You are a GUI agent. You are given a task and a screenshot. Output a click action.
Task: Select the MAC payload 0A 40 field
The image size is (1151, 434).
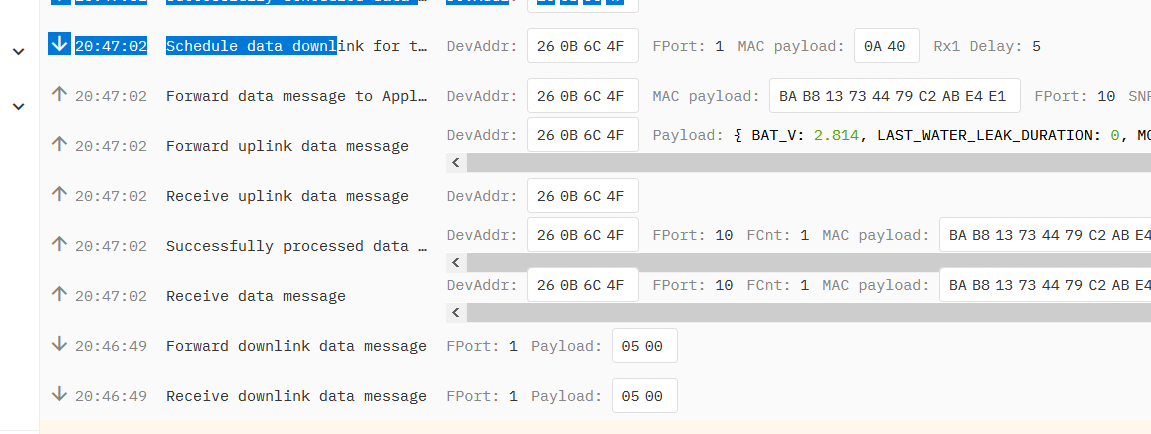(887, 46)
